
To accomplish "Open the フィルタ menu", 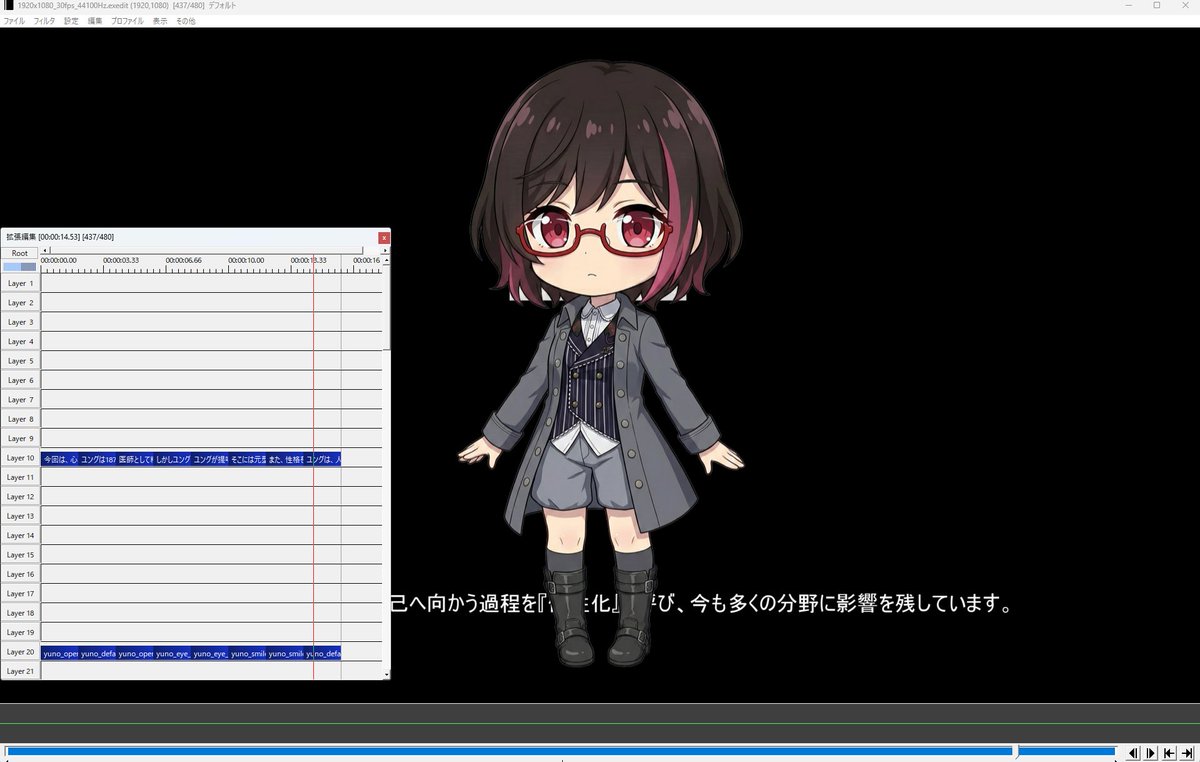I will point(45,21).
